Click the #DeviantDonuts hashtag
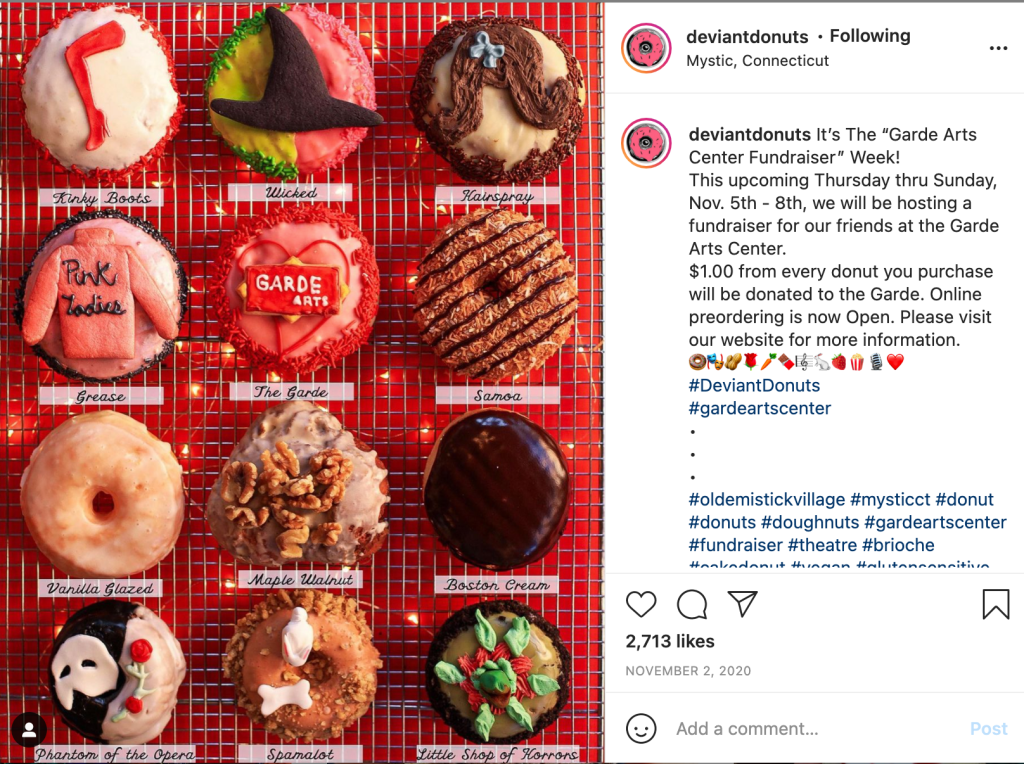 [754, 385]
